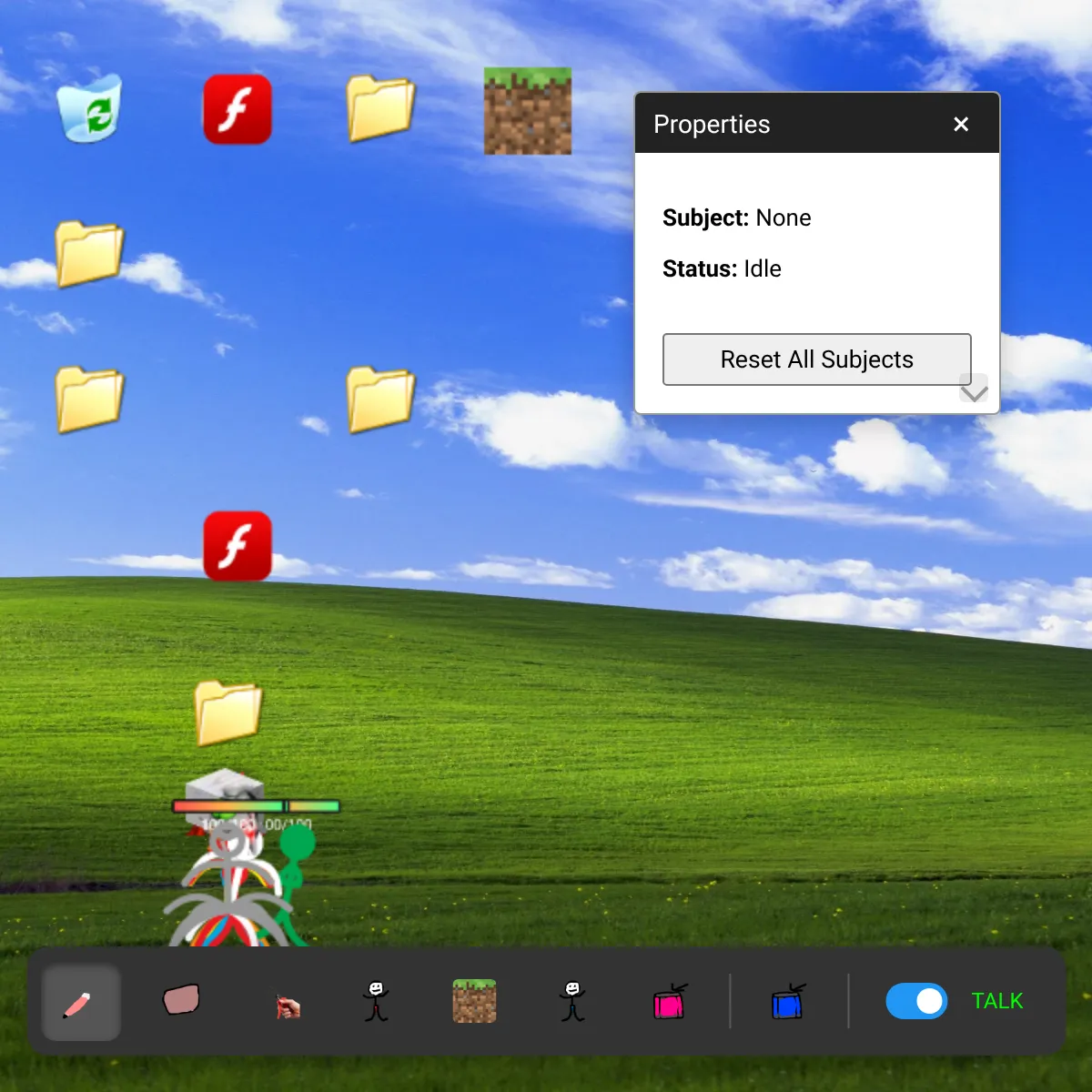Select the folder directly below Recycle Bin

[89, 254]
